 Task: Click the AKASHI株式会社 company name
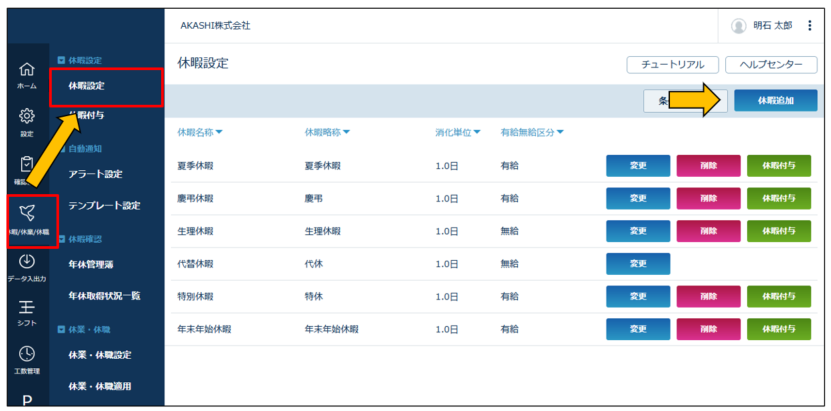(215, 26)
